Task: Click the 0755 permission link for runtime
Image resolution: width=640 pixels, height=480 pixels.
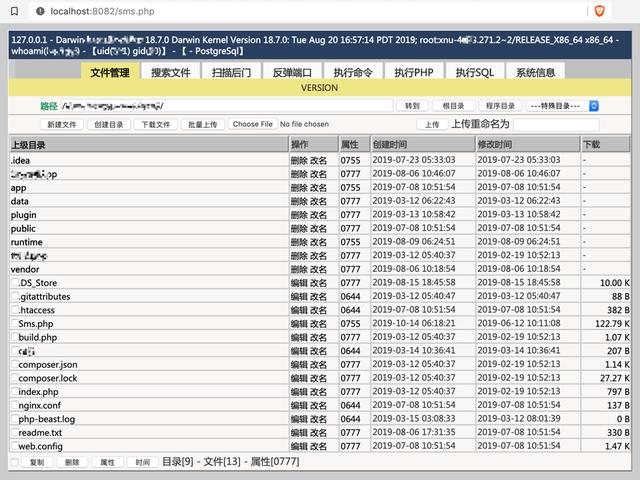Action: (350, 242)
